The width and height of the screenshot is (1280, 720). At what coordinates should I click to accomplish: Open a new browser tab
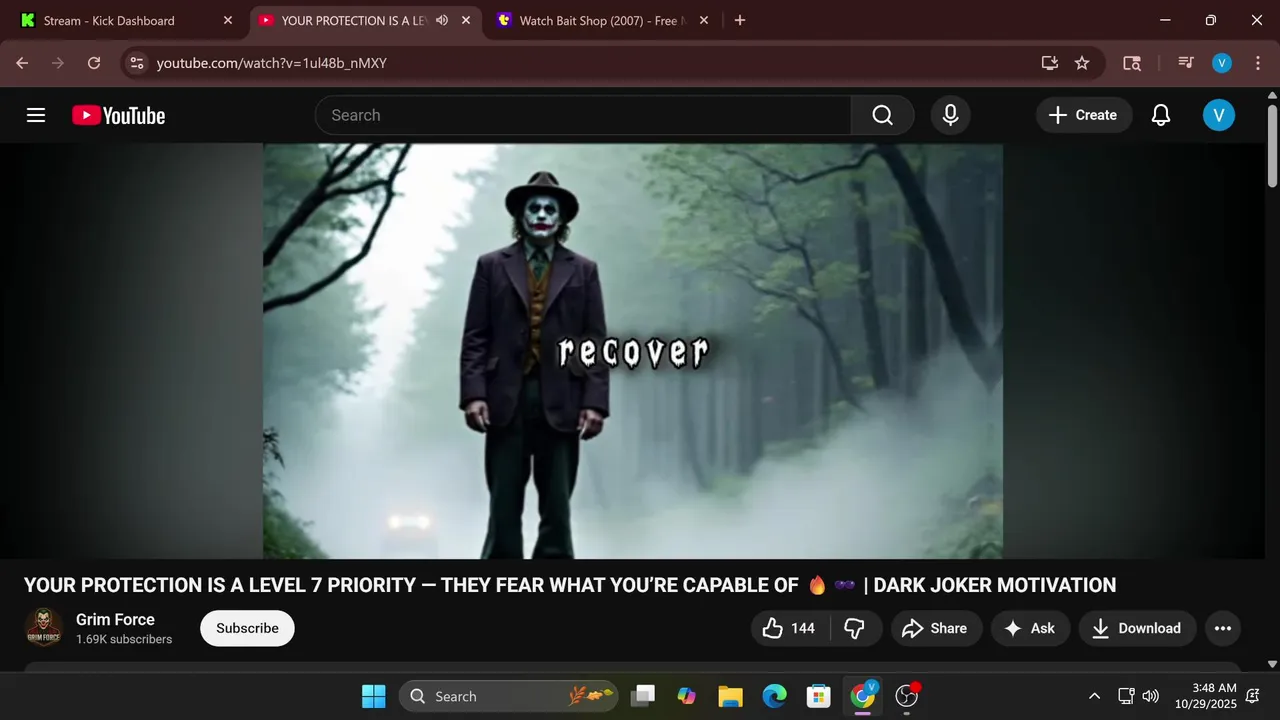coord(739,20)
